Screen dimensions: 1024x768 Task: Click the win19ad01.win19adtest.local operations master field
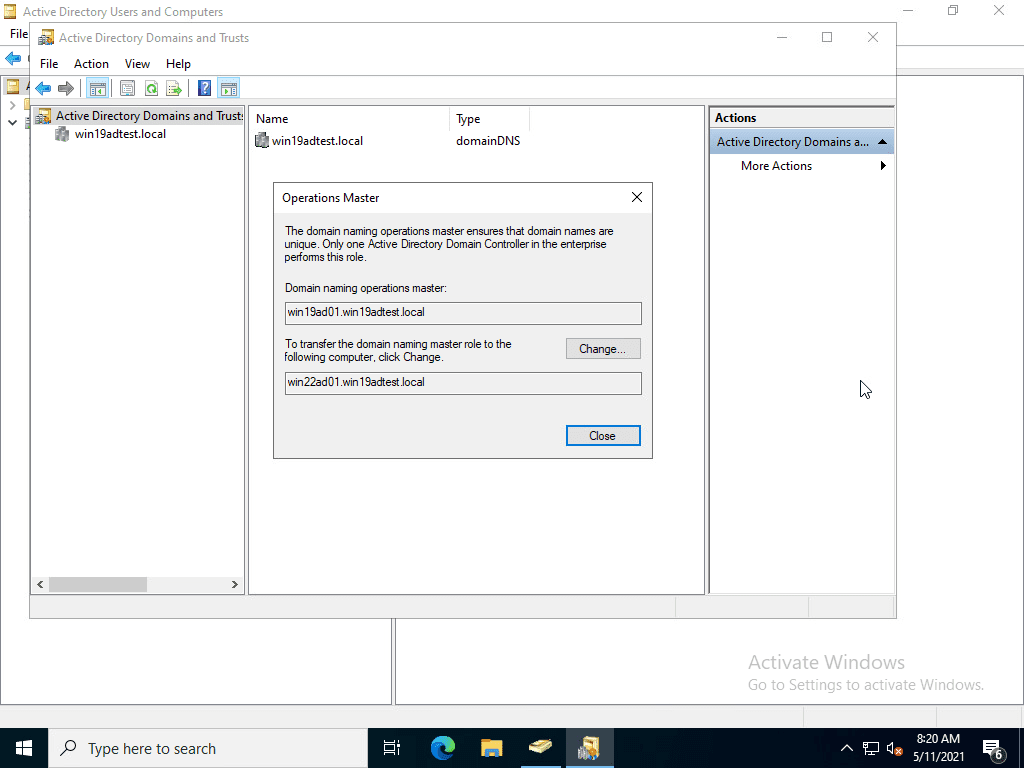(463, 313)
